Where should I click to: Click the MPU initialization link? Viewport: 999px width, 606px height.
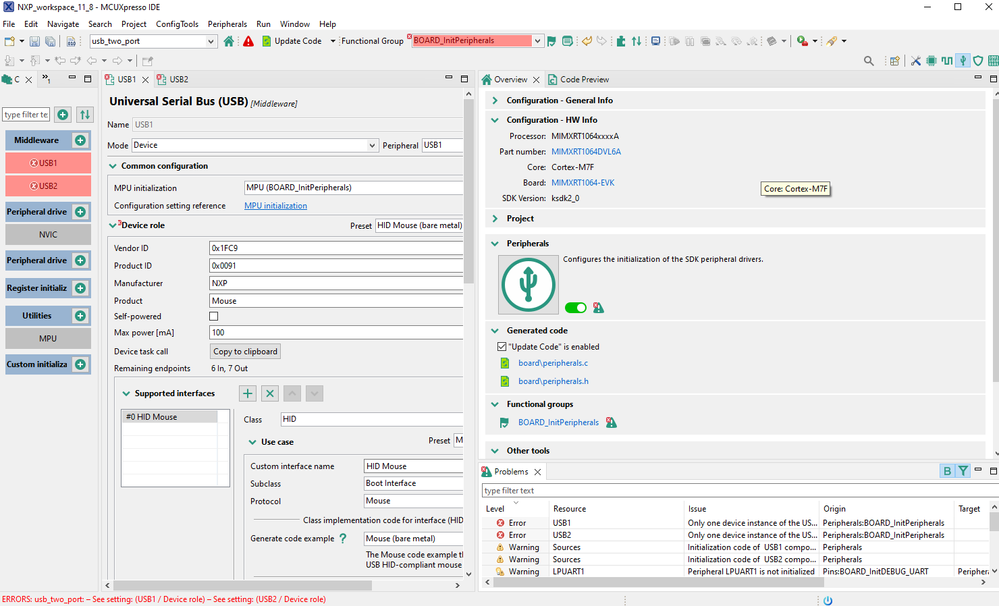(x=276, y=206)
